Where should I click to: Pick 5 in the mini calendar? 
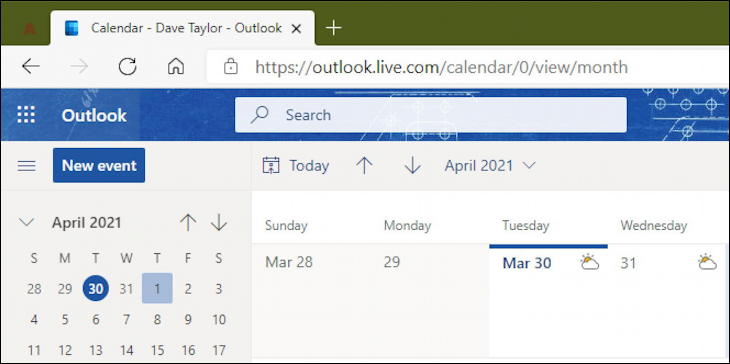pos(65,320)
